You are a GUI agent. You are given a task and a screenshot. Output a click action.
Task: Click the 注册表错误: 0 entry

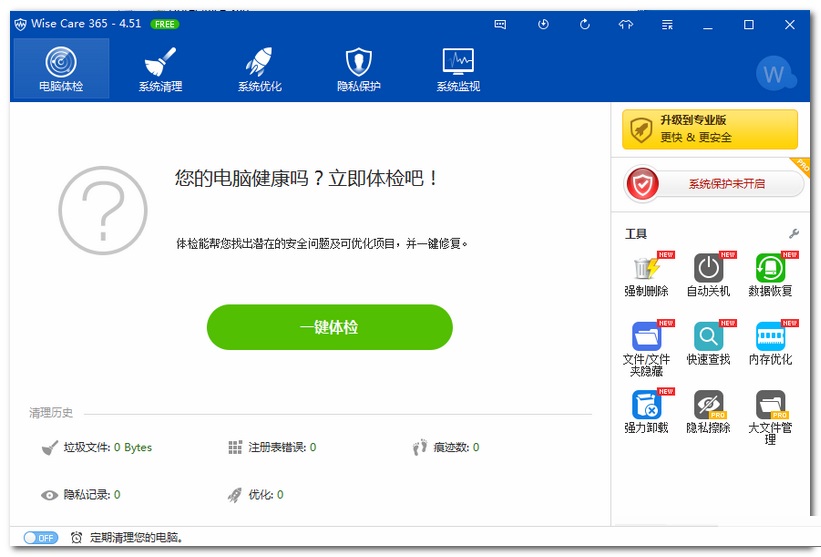pos(272,447)
